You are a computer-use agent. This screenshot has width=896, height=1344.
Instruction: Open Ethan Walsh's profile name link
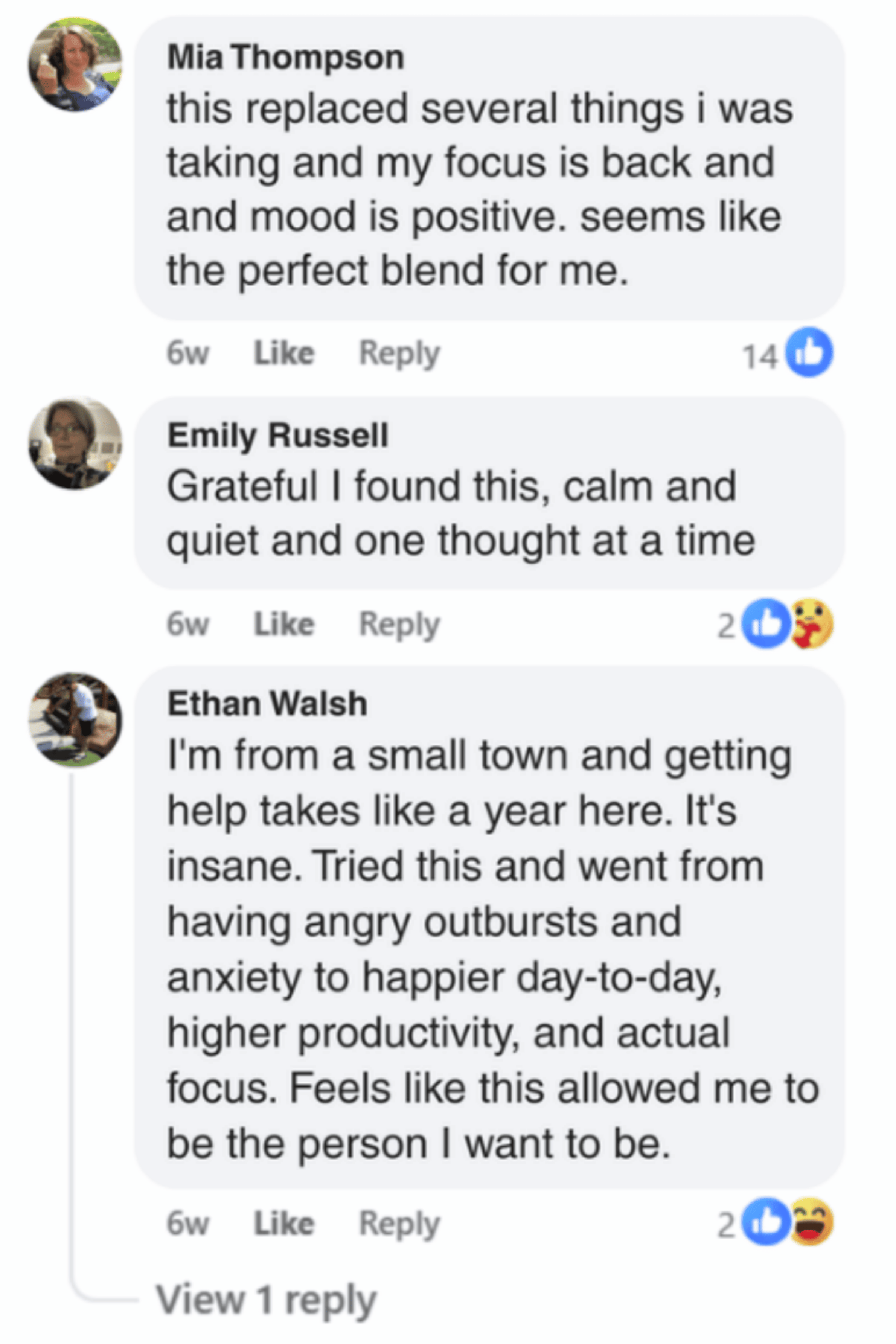point(267,703)
